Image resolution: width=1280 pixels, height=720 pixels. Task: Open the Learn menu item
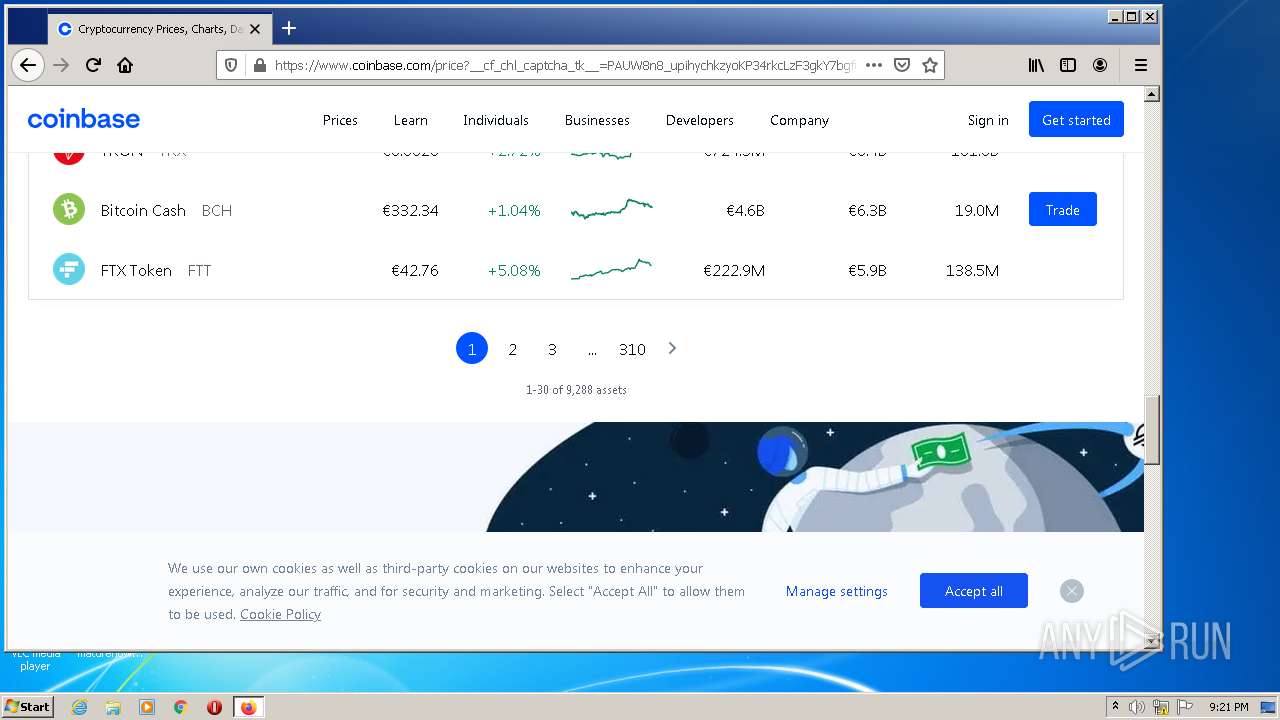point(410,120)
